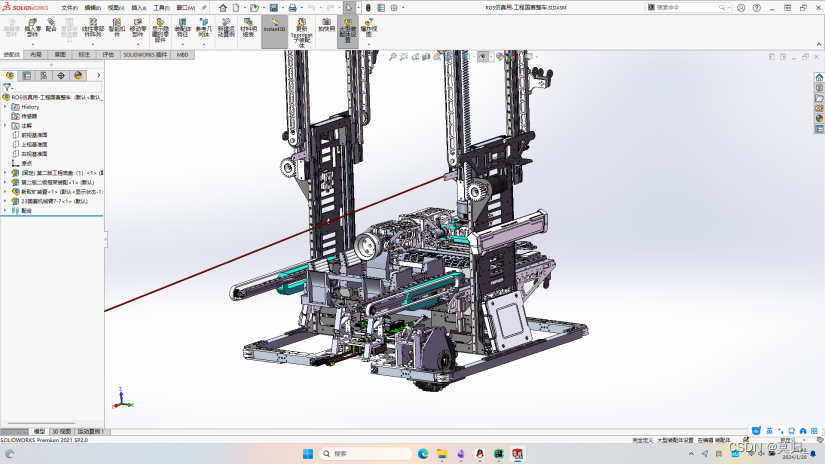This screenshot has height=464, width=825.
Task: Click the Update Speedpak subassemblies tool
Action: pyautogui.click(x=301, y=33)
